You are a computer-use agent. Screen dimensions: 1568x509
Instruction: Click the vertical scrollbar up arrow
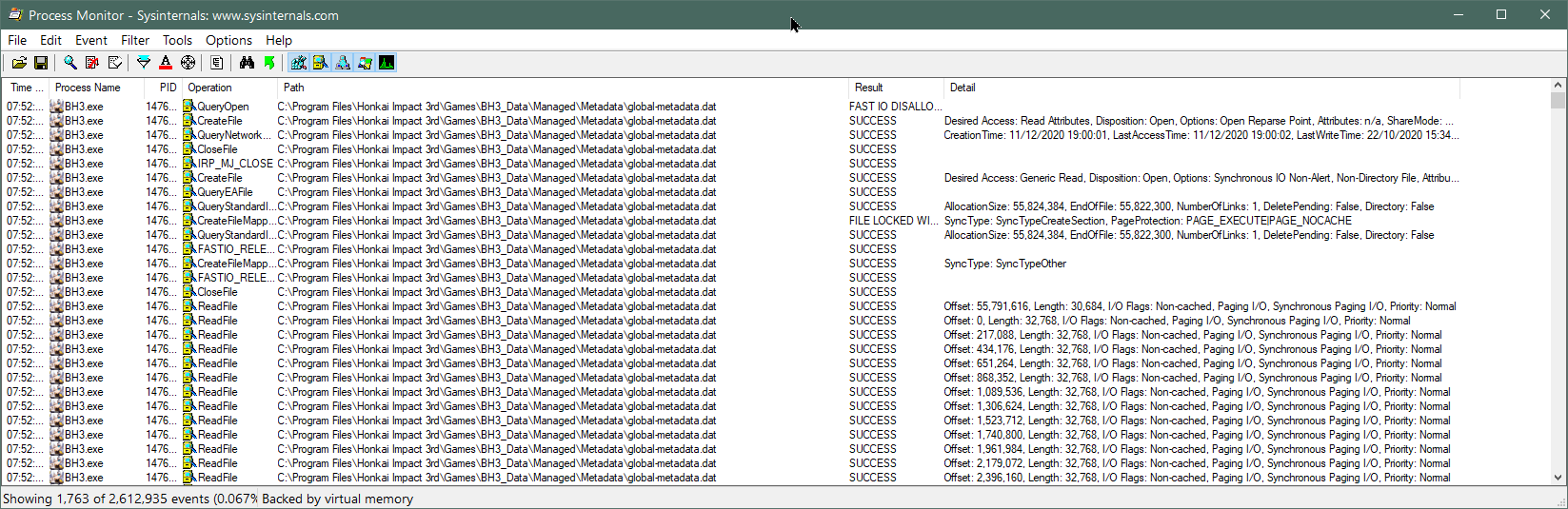point(1558,86)
